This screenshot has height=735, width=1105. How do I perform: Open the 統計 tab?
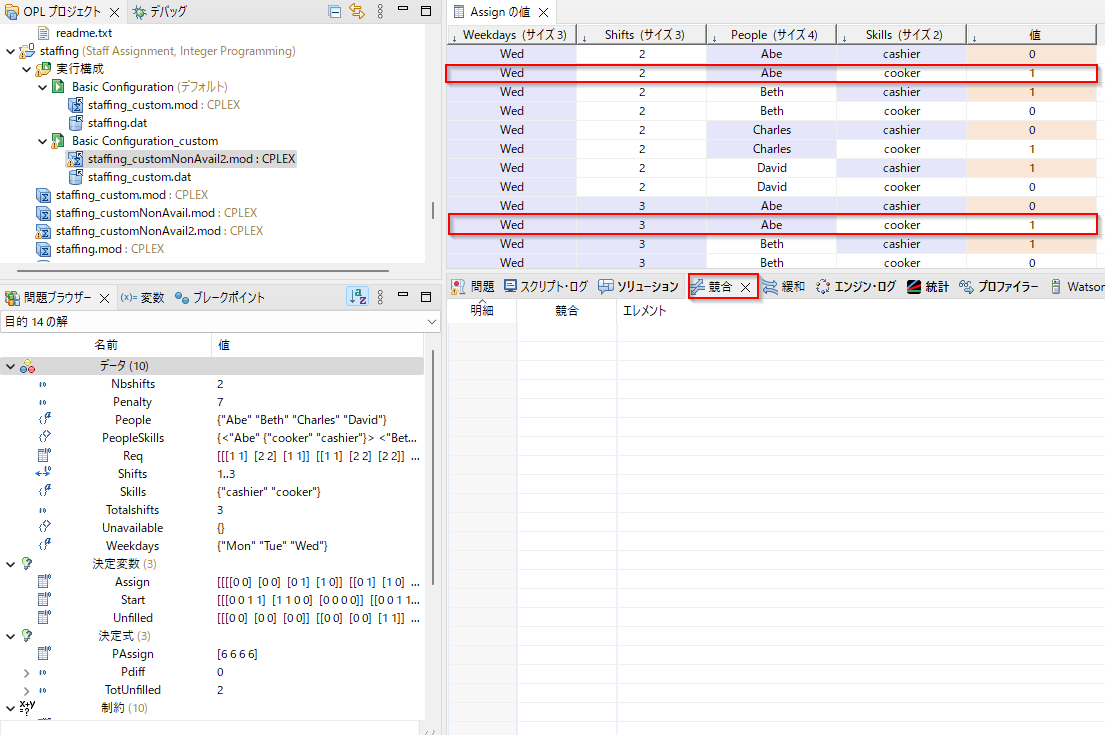(928, 286)
